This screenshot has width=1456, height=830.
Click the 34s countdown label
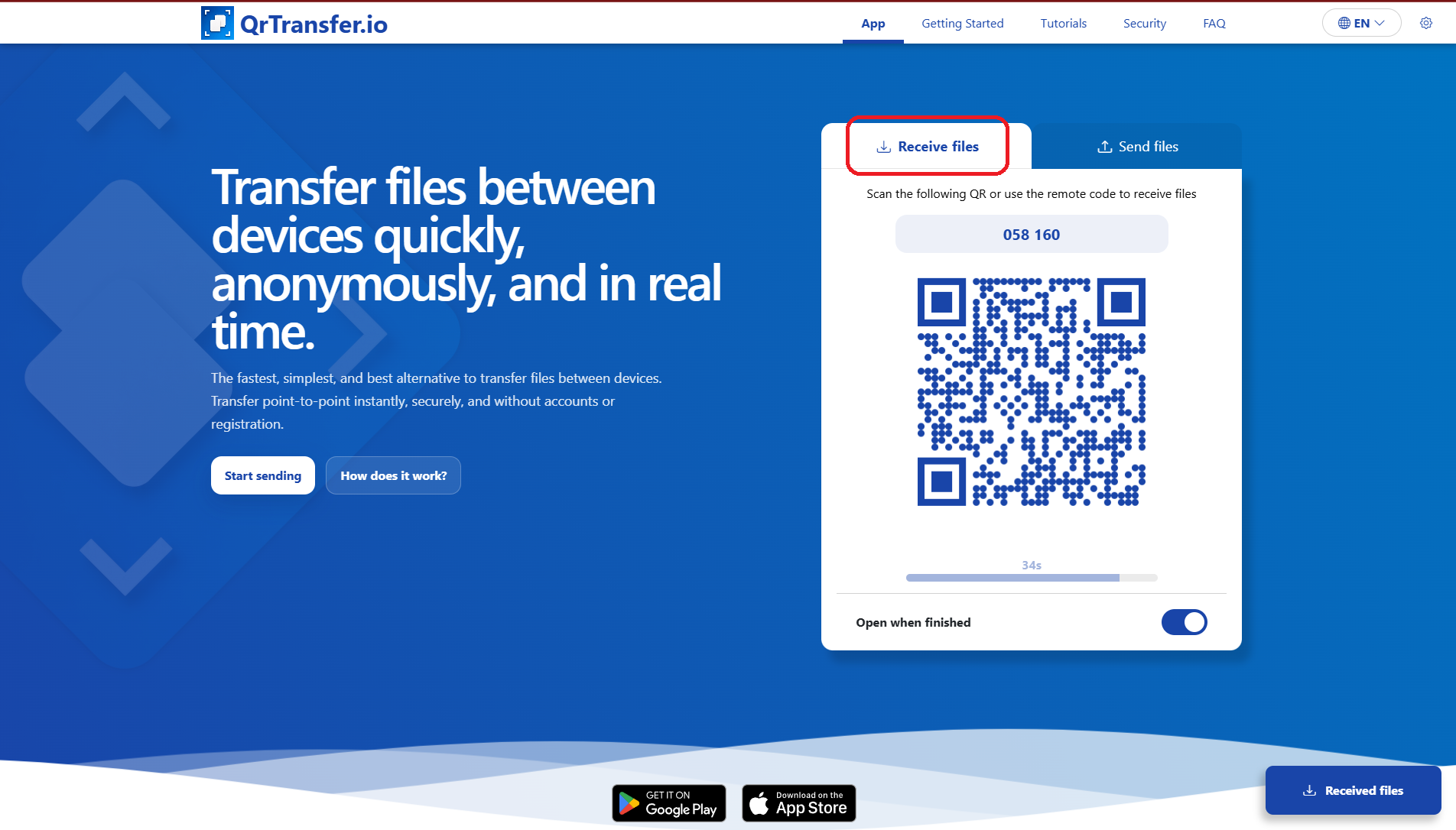[1031, 565]
